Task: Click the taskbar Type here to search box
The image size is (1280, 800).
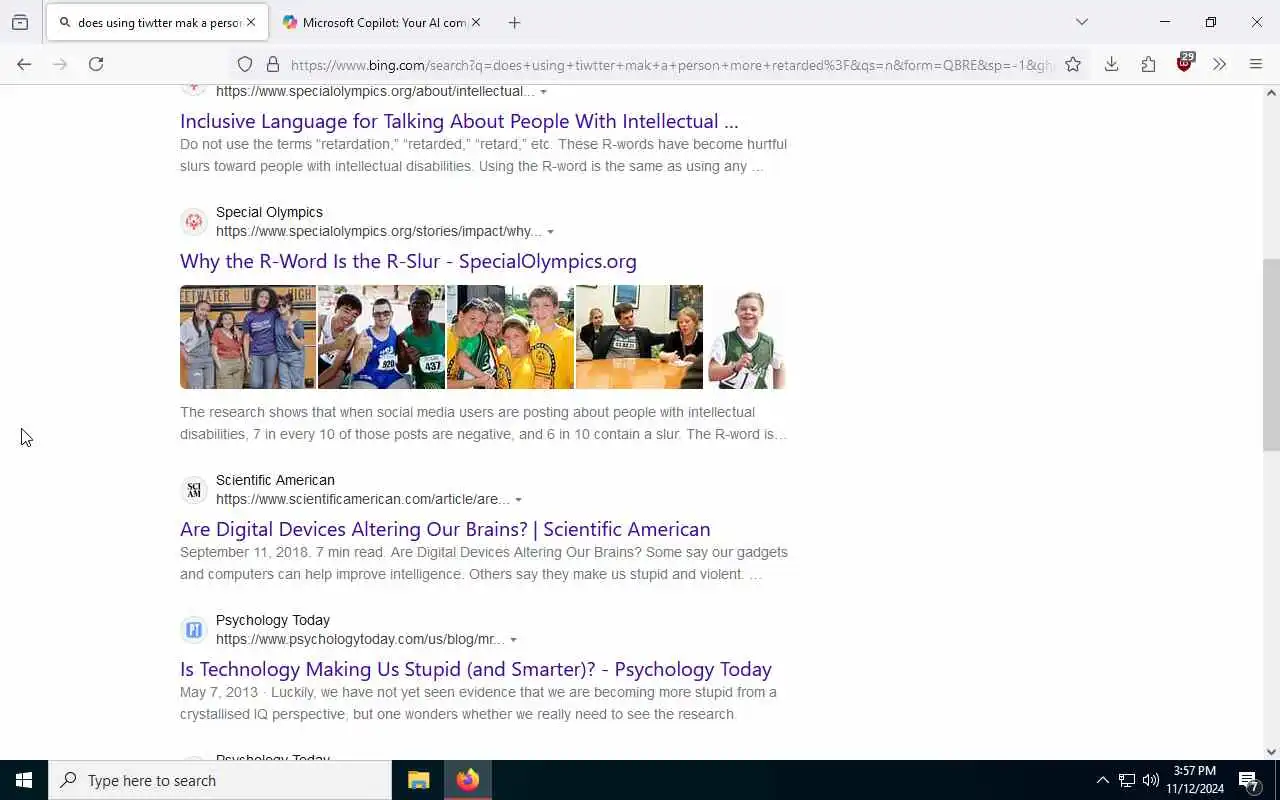Action: [220, 780]
